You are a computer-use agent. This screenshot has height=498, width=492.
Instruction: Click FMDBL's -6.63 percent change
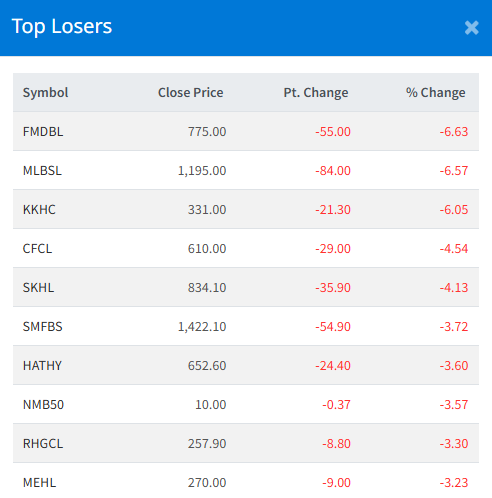(454, 131)
